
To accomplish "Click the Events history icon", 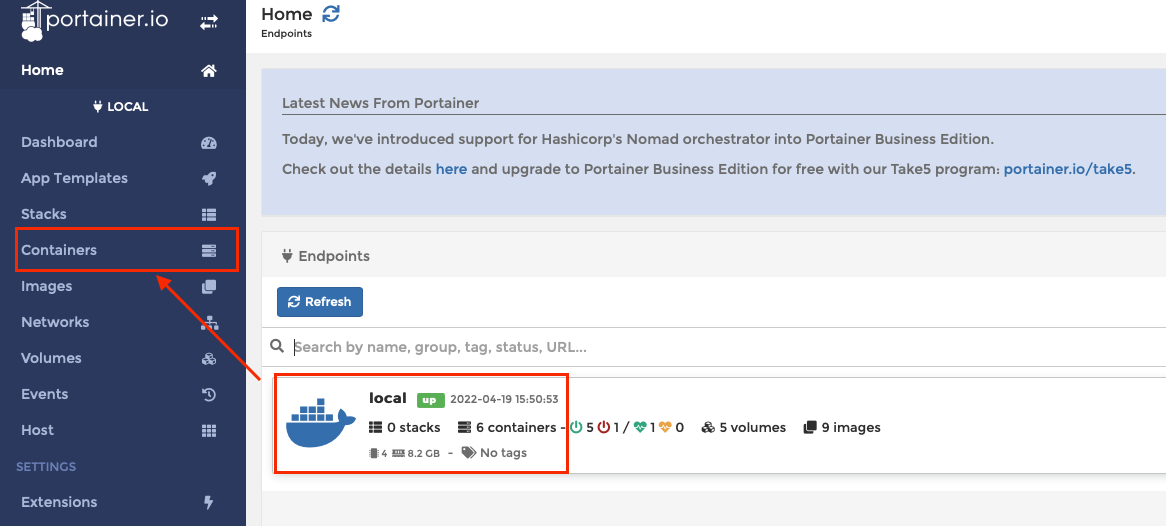I will click(x=209, y=394).
